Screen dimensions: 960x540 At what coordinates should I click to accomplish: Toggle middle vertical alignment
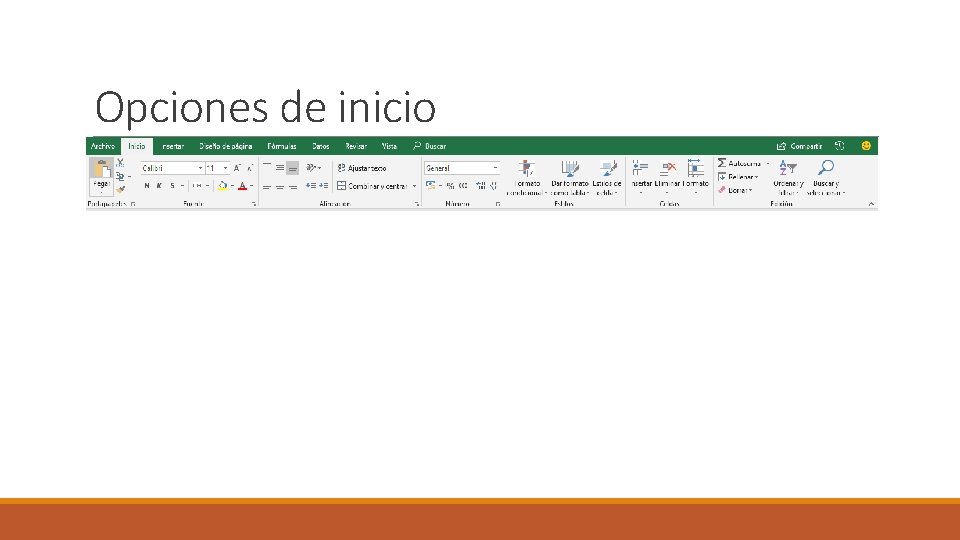click(x=280, y=167)
